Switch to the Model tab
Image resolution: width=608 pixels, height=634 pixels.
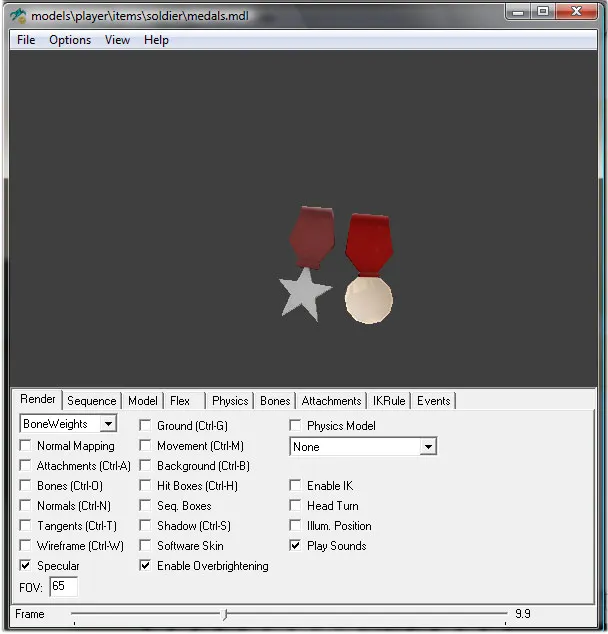click(143, 401)
